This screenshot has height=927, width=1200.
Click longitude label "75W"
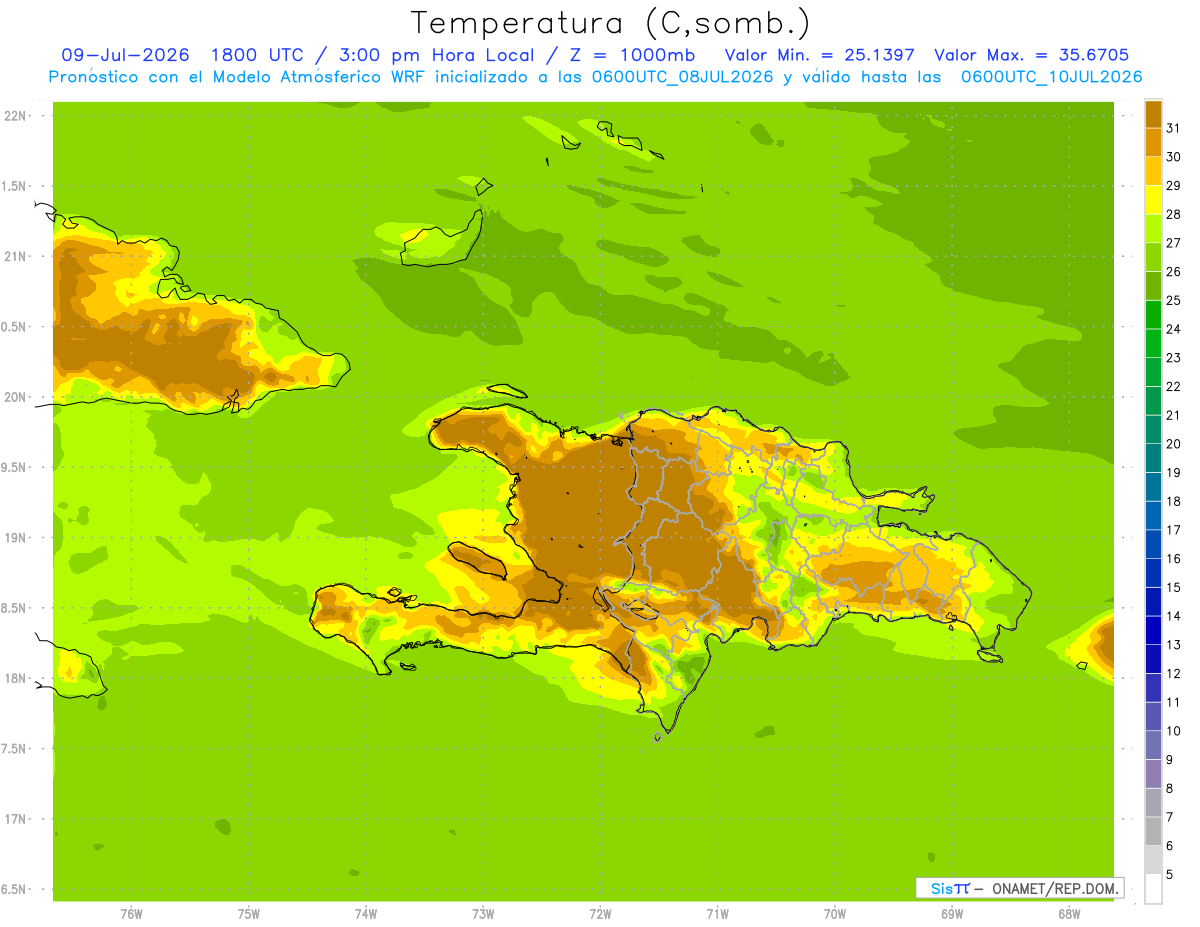[x=248, y=914]
